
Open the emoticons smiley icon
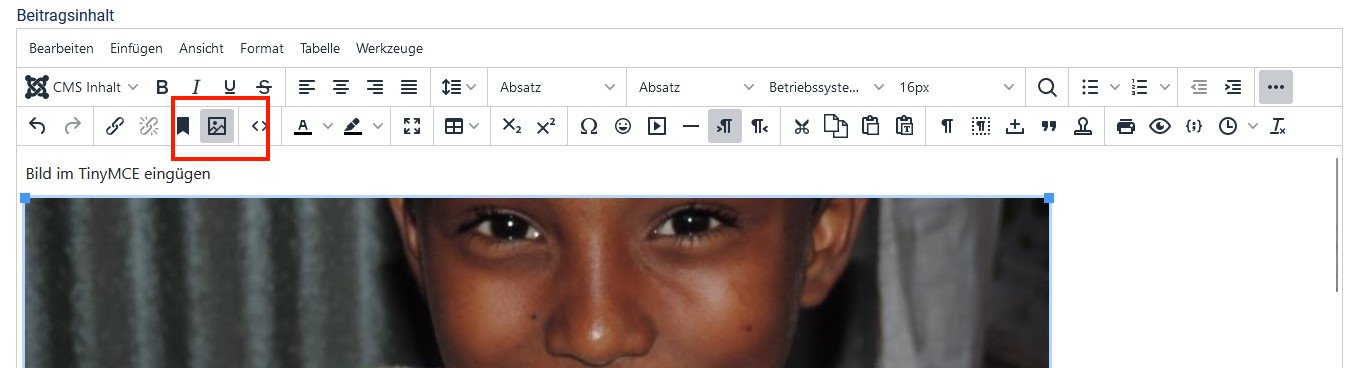pos(623,126)
